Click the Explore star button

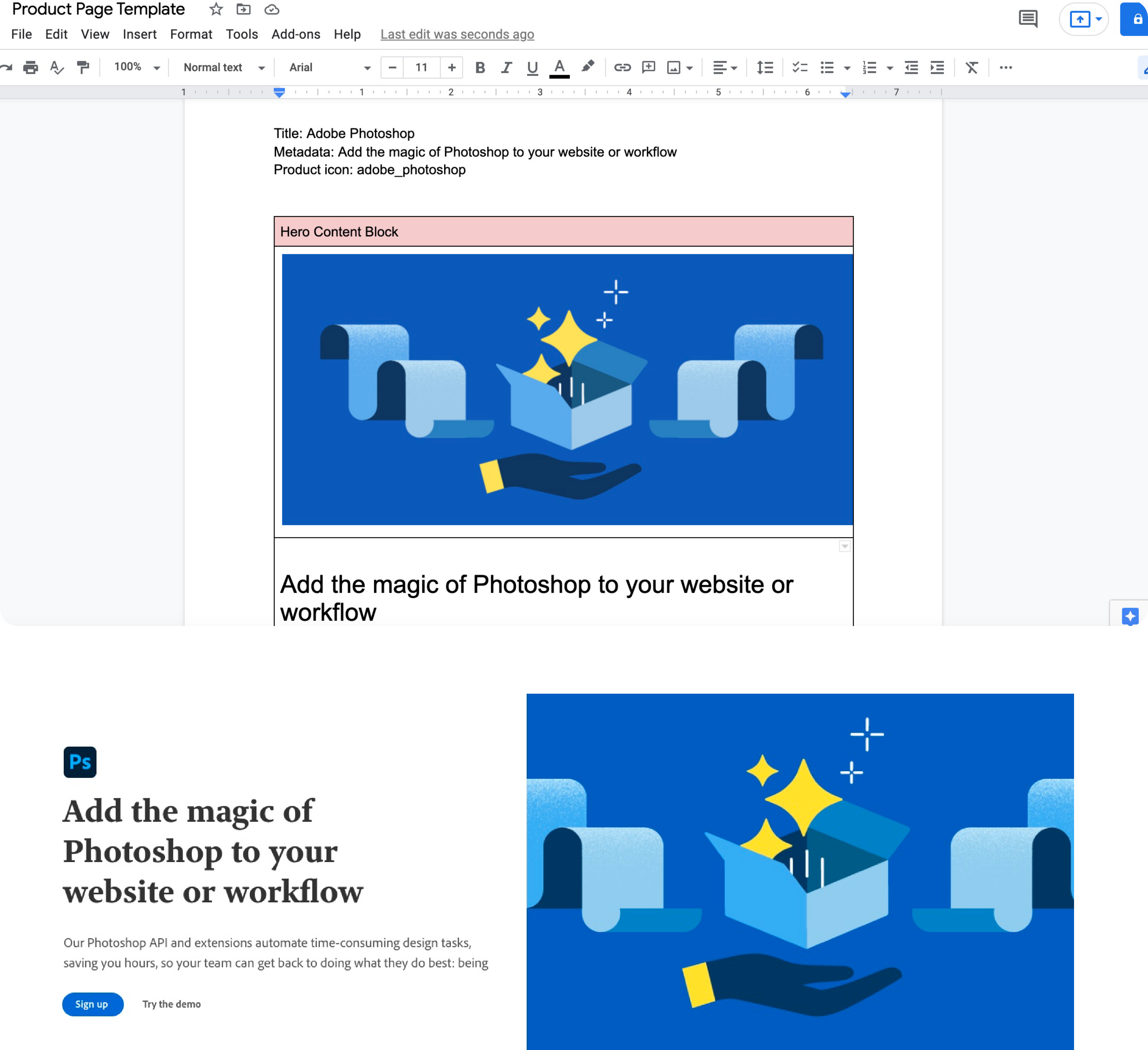coord(1130,616)
